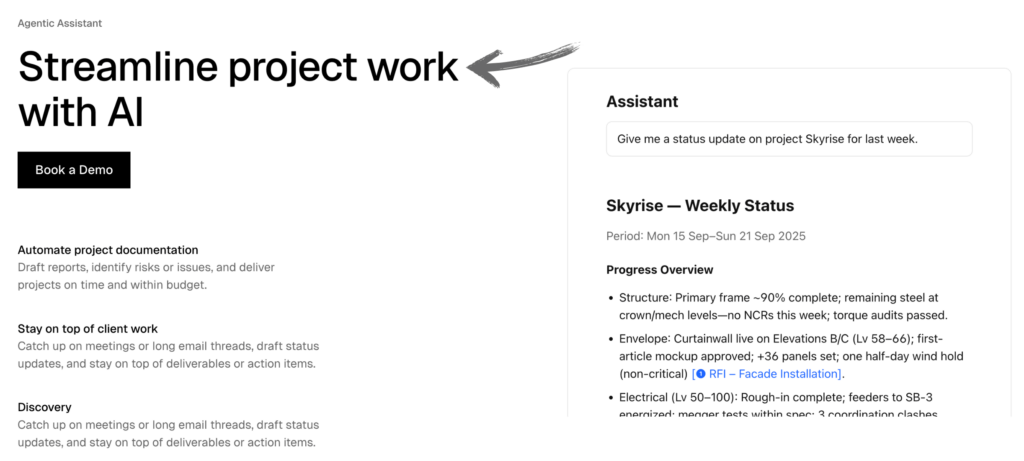Click the Period date range text
This screenshot has width=1024, height=461.
coord(705,237)
